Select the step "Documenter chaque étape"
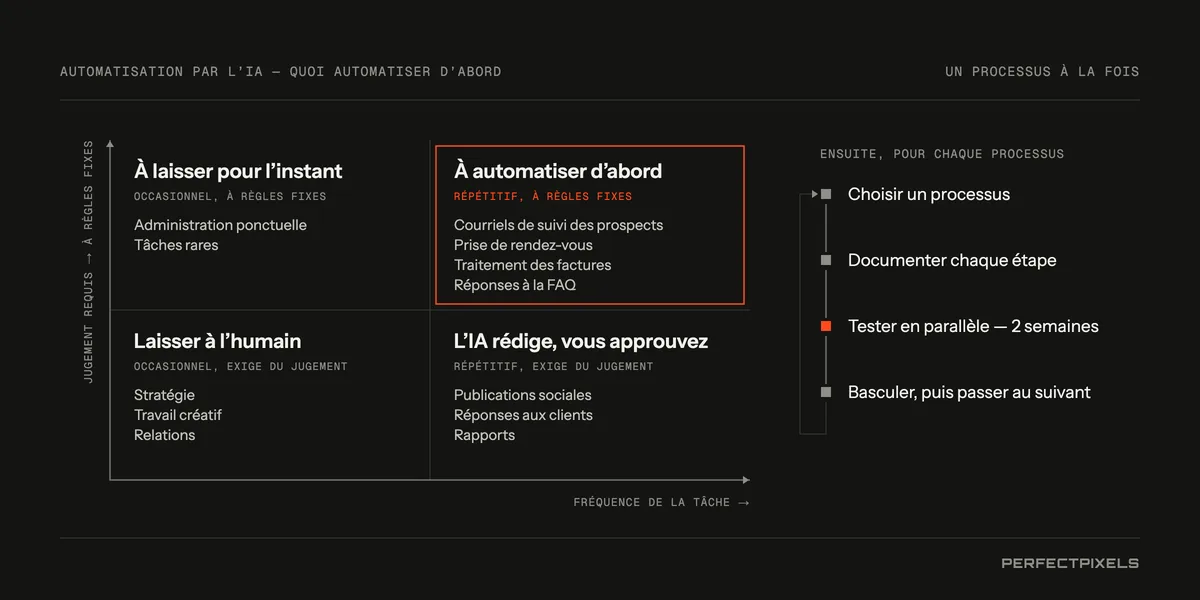1200x600 pixels. coord(952,260)
